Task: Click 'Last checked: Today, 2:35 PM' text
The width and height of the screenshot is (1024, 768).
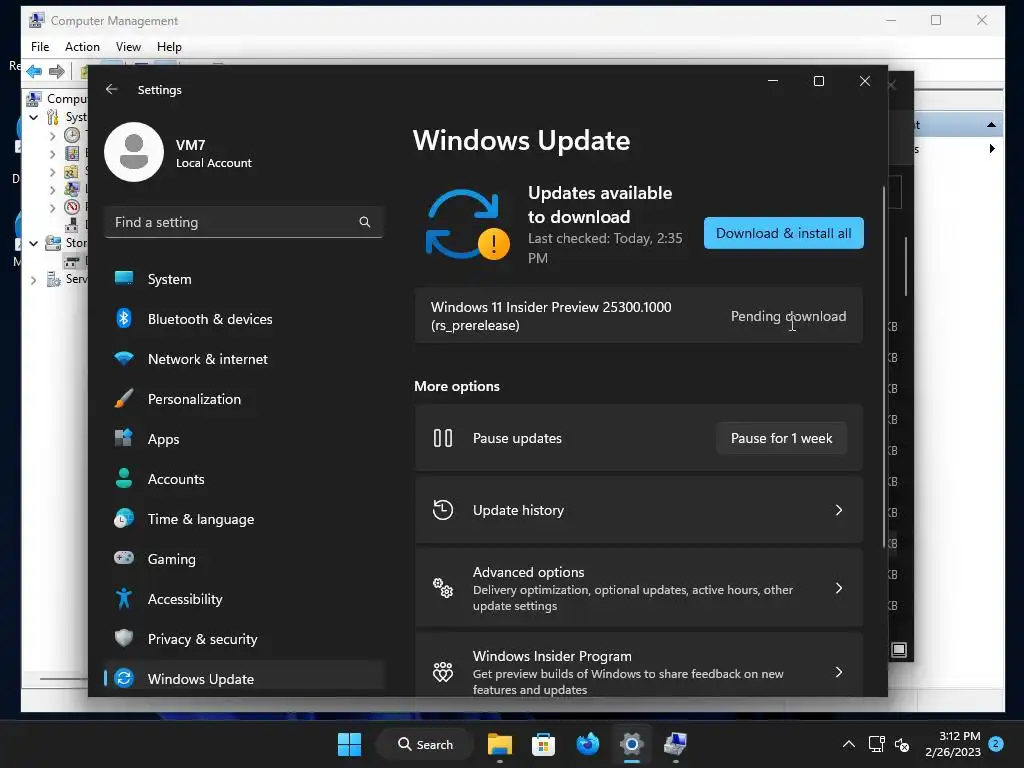Action: (x=605, y=248)
